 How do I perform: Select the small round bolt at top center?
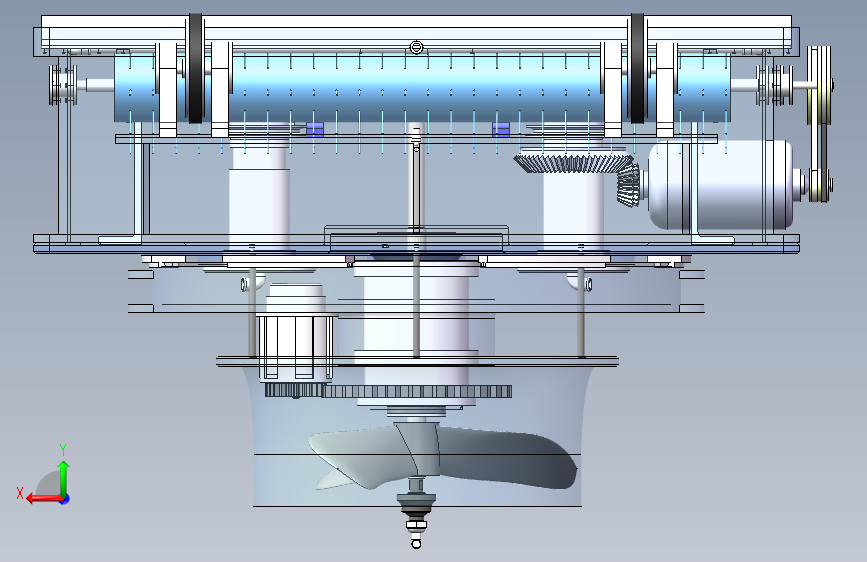coord(416,48)
